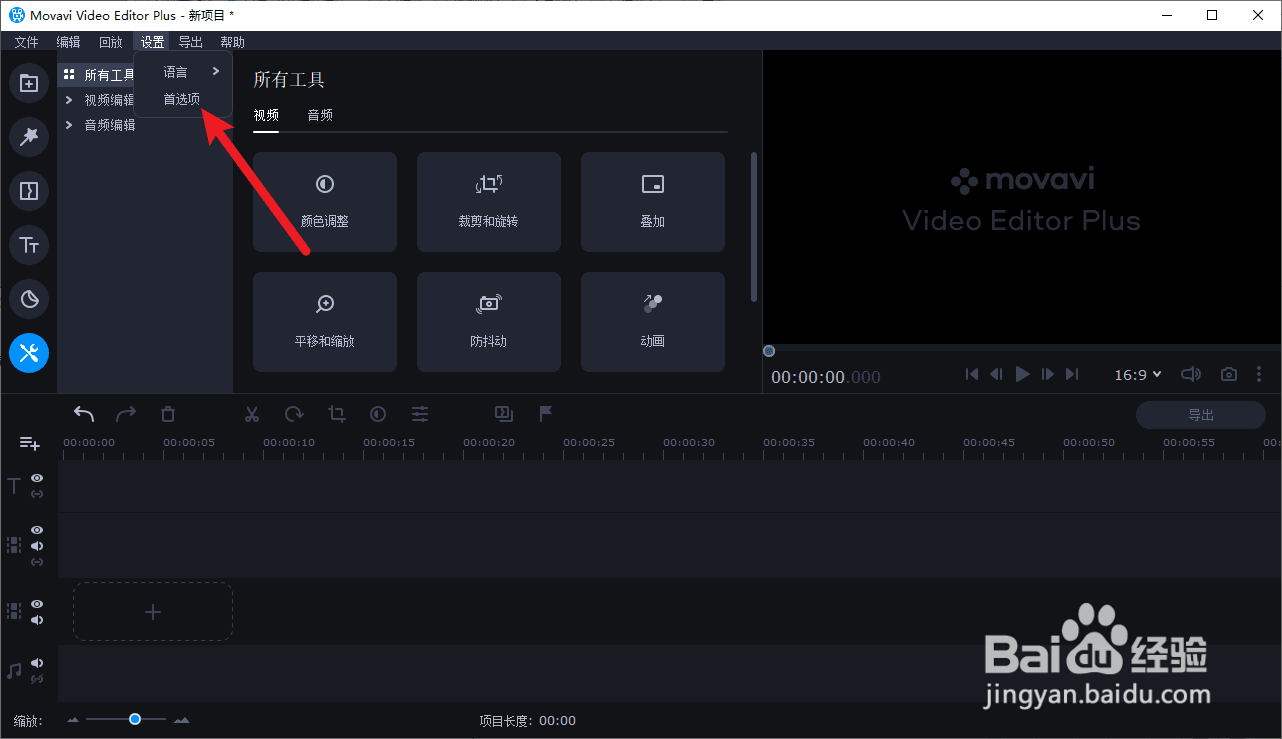Click the timeline zoom slider handle
1282x739 pixels.
tap(134, 719)
